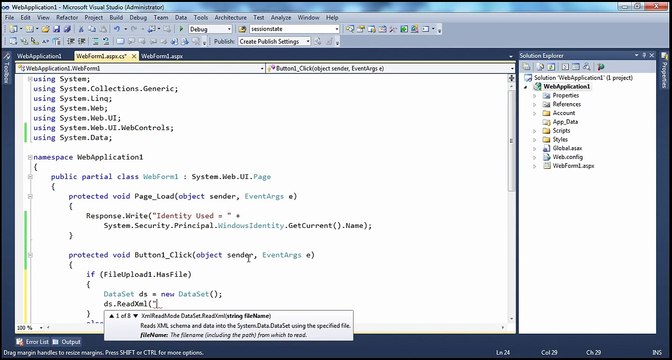Click the New Project toolbar icon
The height and width of the screenshot is (360, 672).
(14, 29)
